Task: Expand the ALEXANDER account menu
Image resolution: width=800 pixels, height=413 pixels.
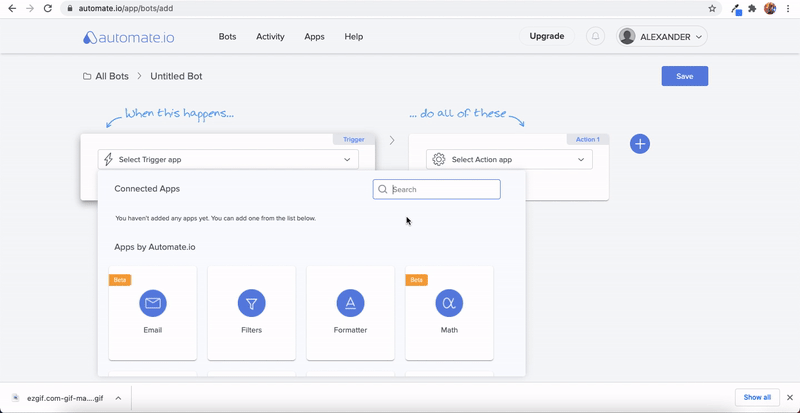Action: click(662, 37)
